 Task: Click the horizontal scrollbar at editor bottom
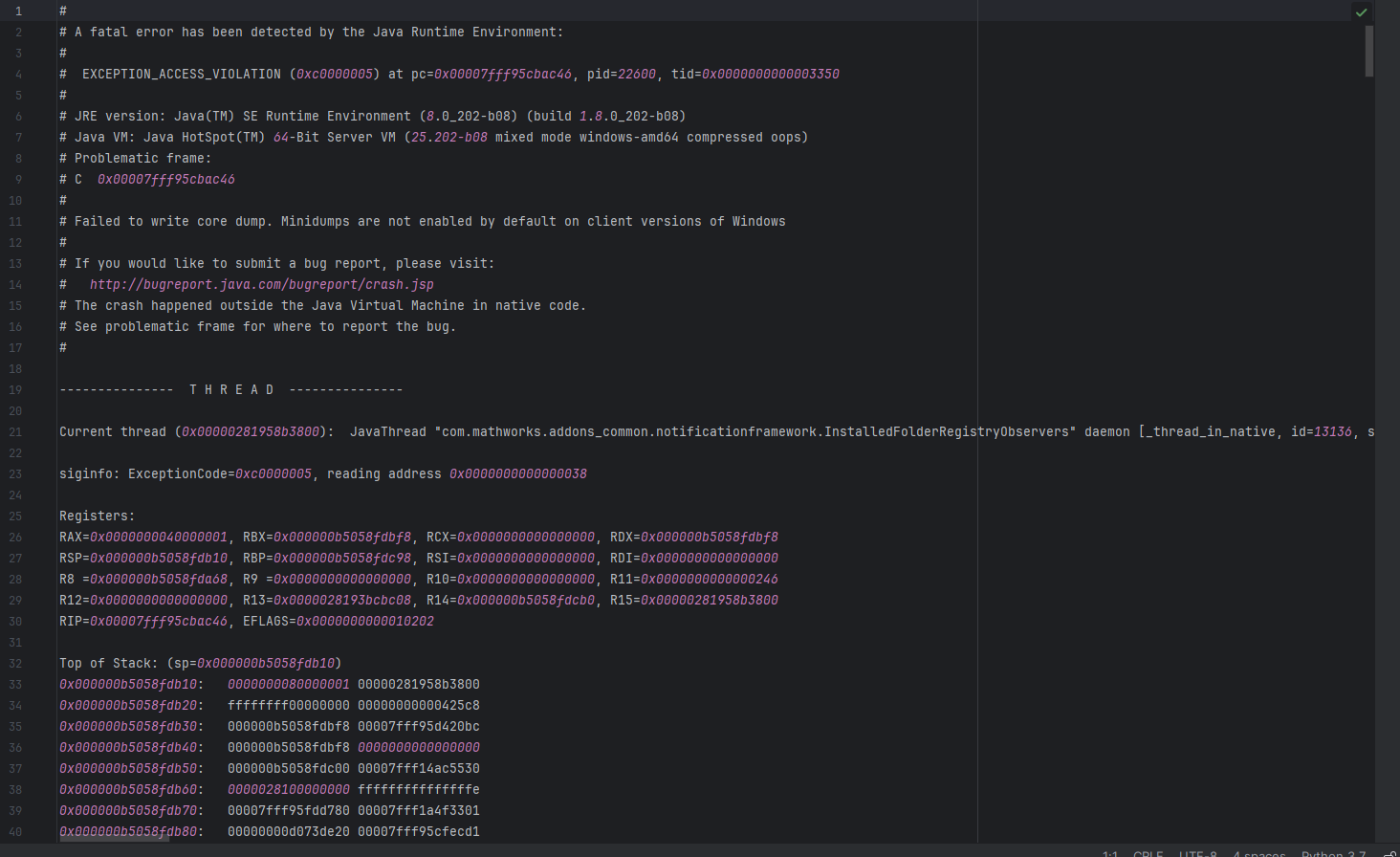tap(114, 839)
